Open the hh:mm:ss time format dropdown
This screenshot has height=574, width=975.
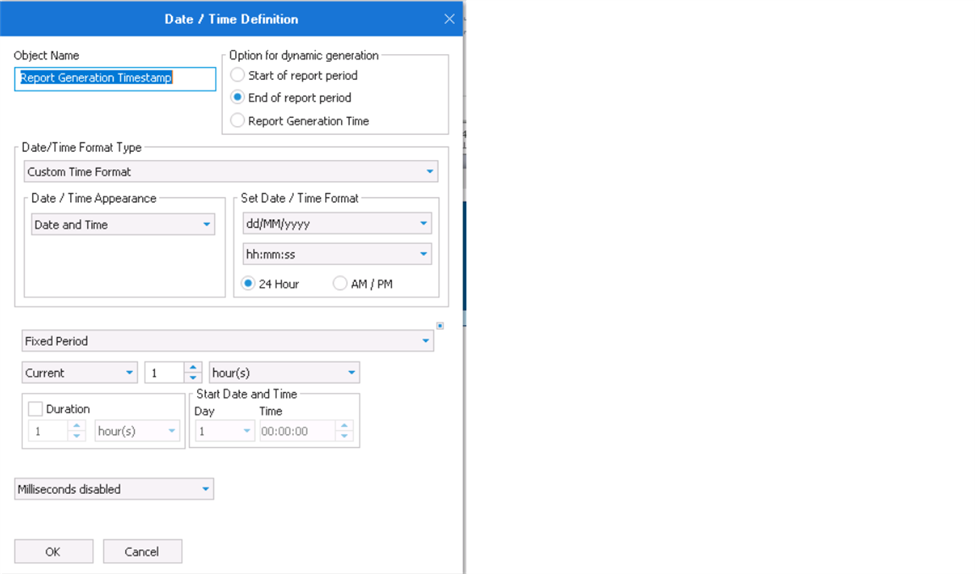pyautogui.click(x=337, y=254)
